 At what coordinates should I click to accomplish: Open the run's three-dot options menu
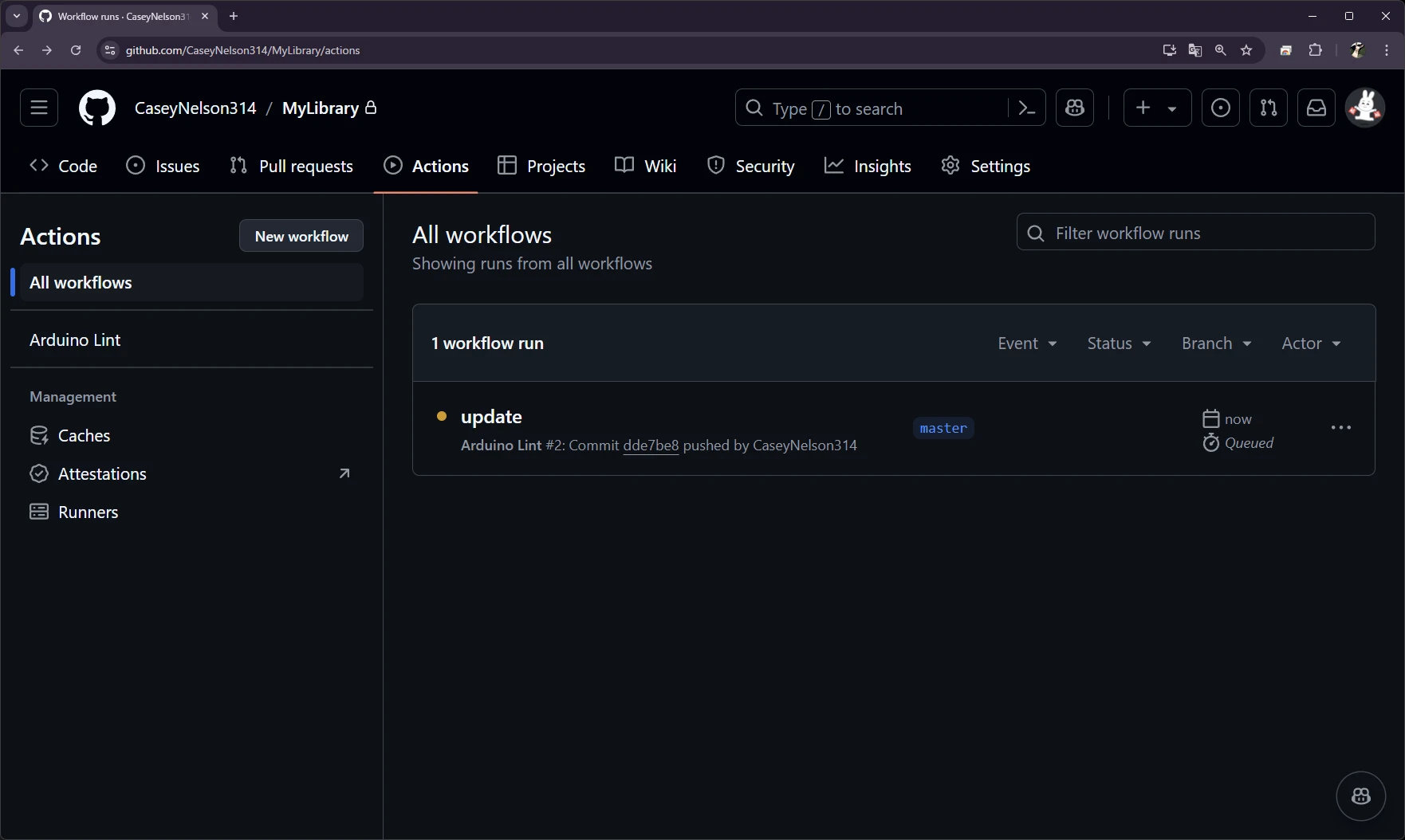[1341, 428]
